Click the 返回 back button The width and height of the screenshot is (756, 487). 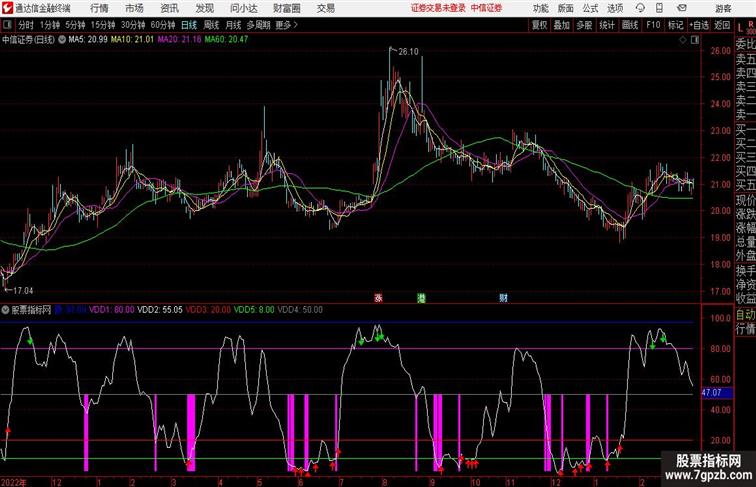(722, 25)
